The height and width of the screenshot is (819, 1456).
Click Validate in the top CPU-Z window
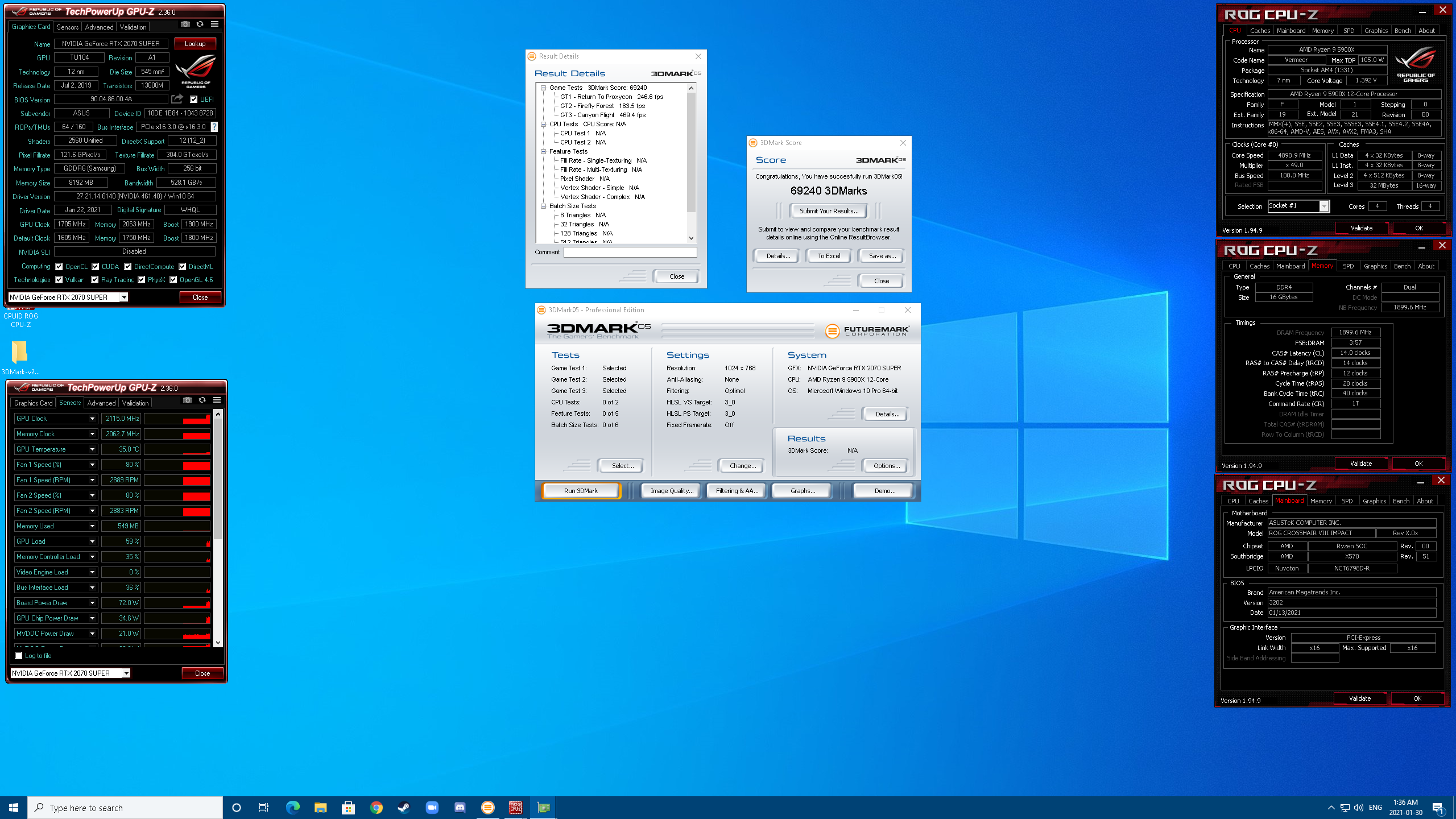point(1361,228)
